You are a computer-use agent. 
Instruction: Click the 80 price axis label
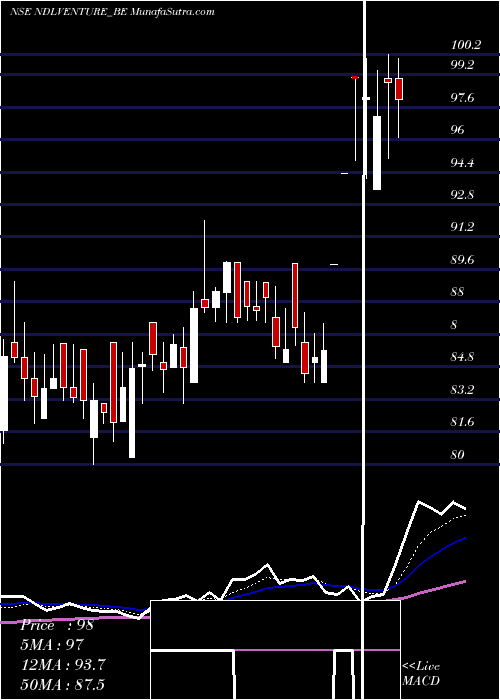[458, 454]
